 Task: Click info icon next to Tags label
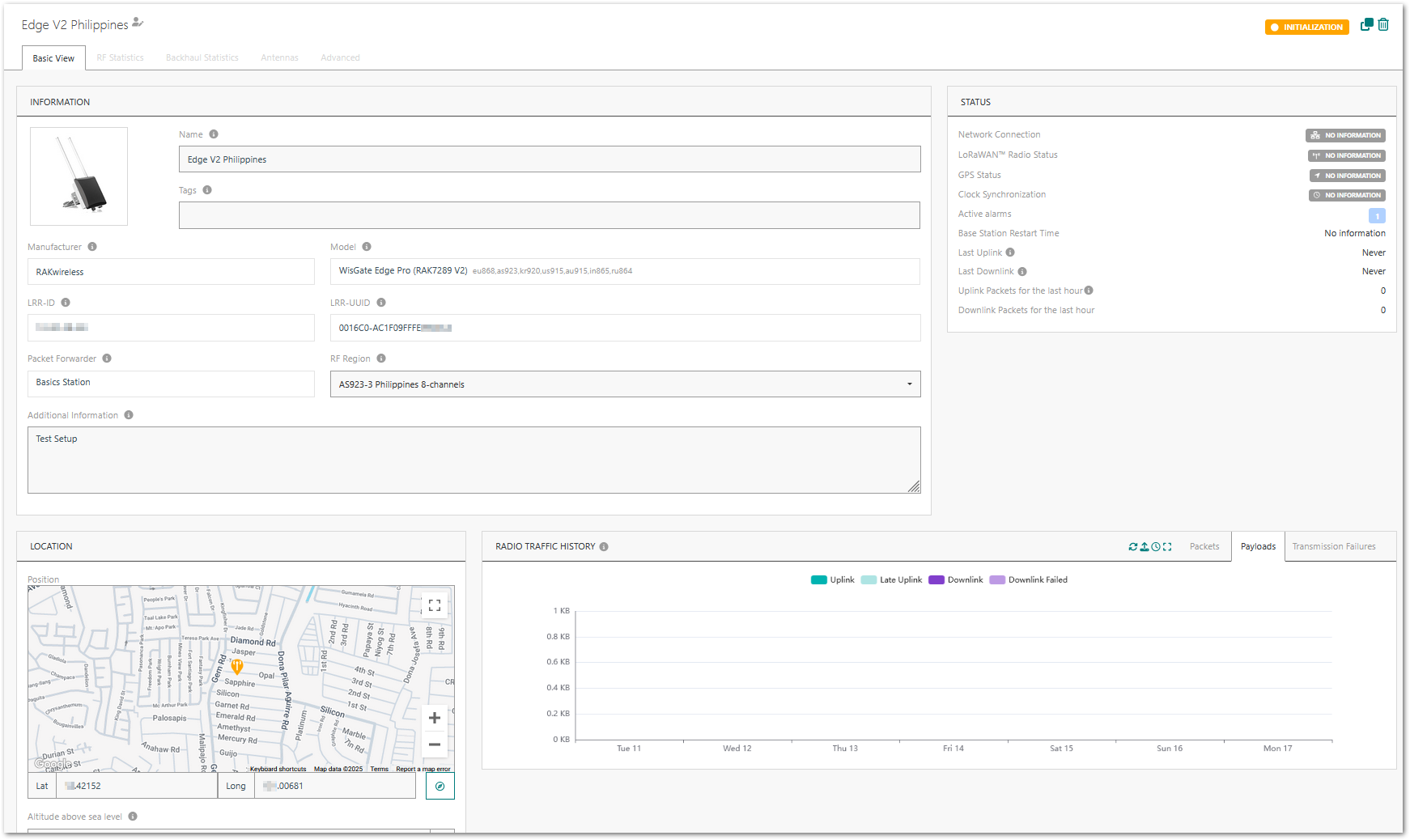[207, 190]
